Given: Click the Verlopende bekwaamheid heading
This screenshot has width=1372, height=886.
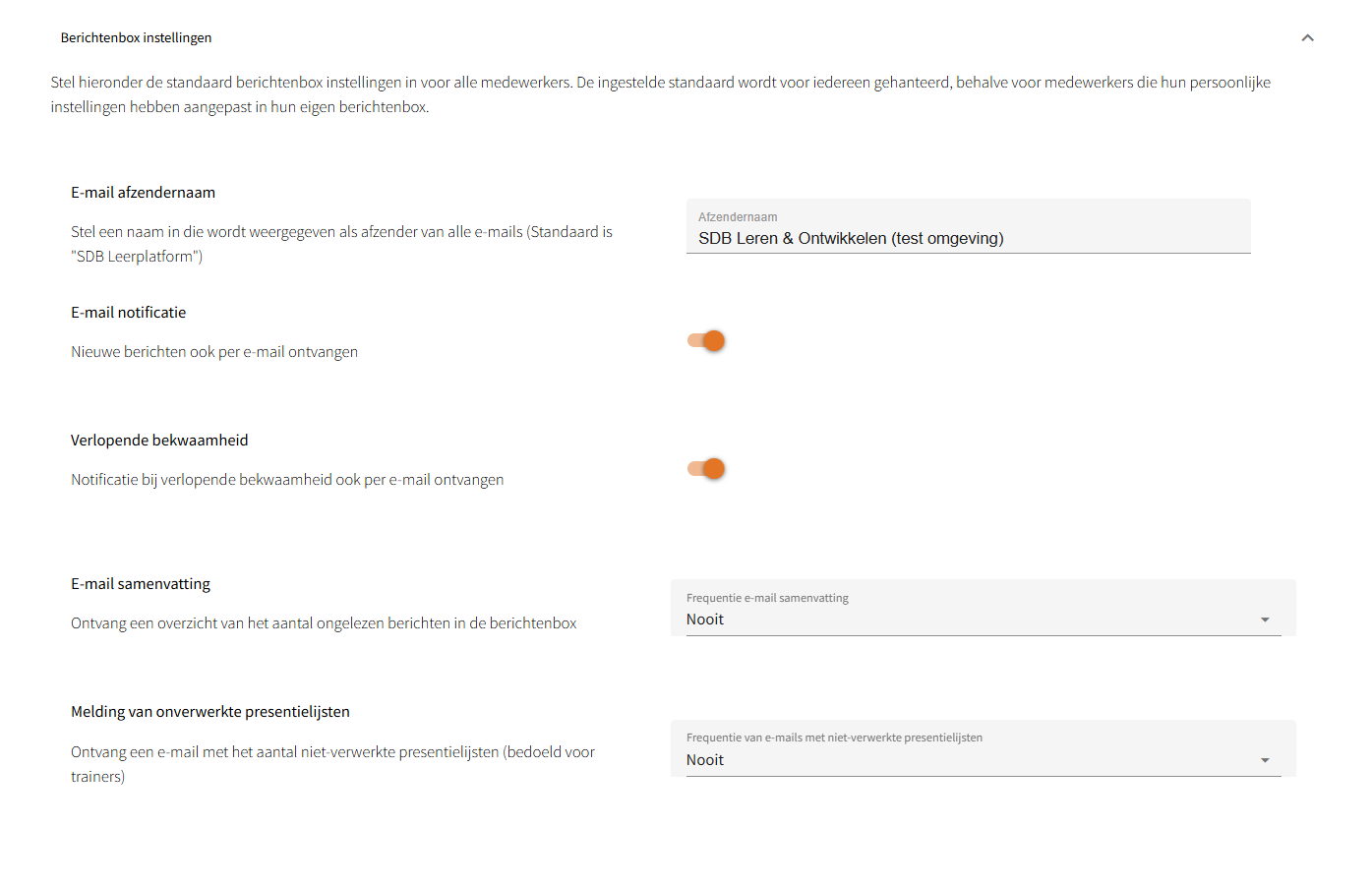Looking at the screenshot, I should [159, 441].
